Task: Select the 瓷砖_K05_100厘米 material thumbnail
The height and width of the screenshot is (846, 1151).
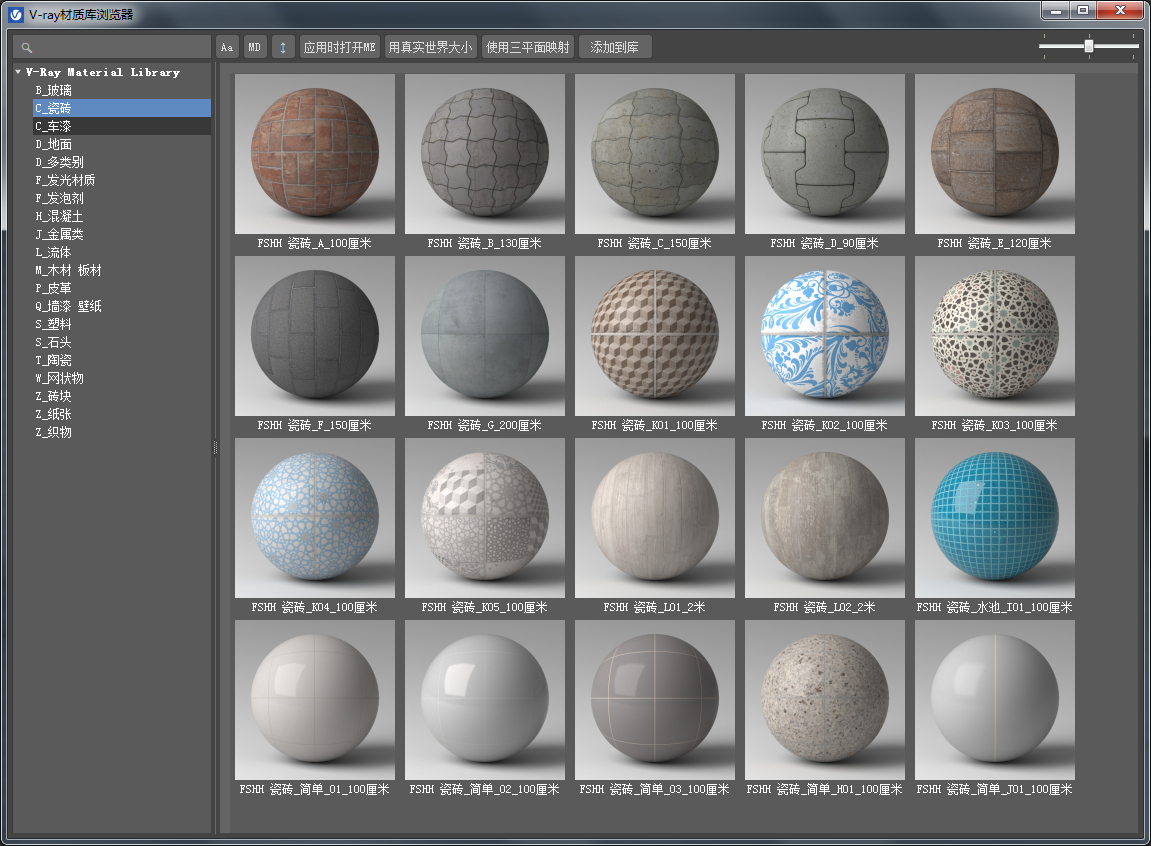Action: (484, 518)
